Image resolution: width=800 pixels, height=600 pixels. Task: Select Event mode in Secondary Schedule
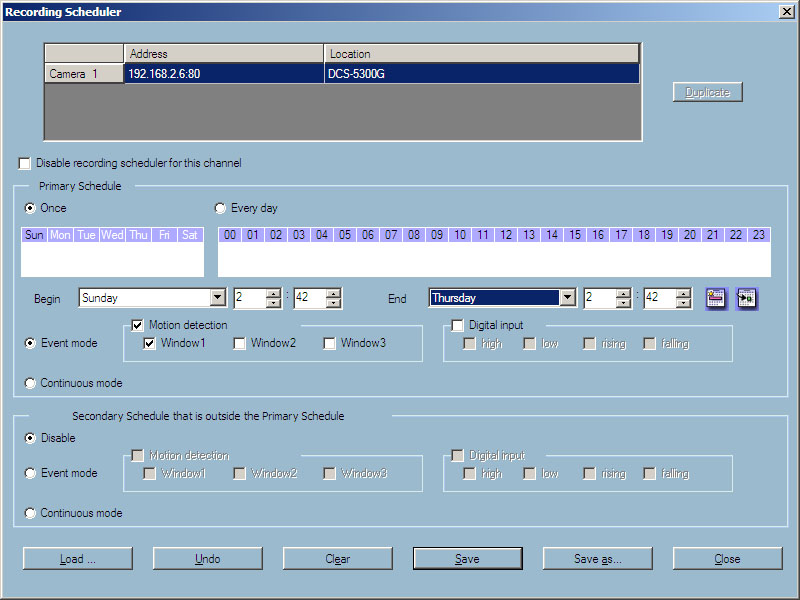[31, 473]
